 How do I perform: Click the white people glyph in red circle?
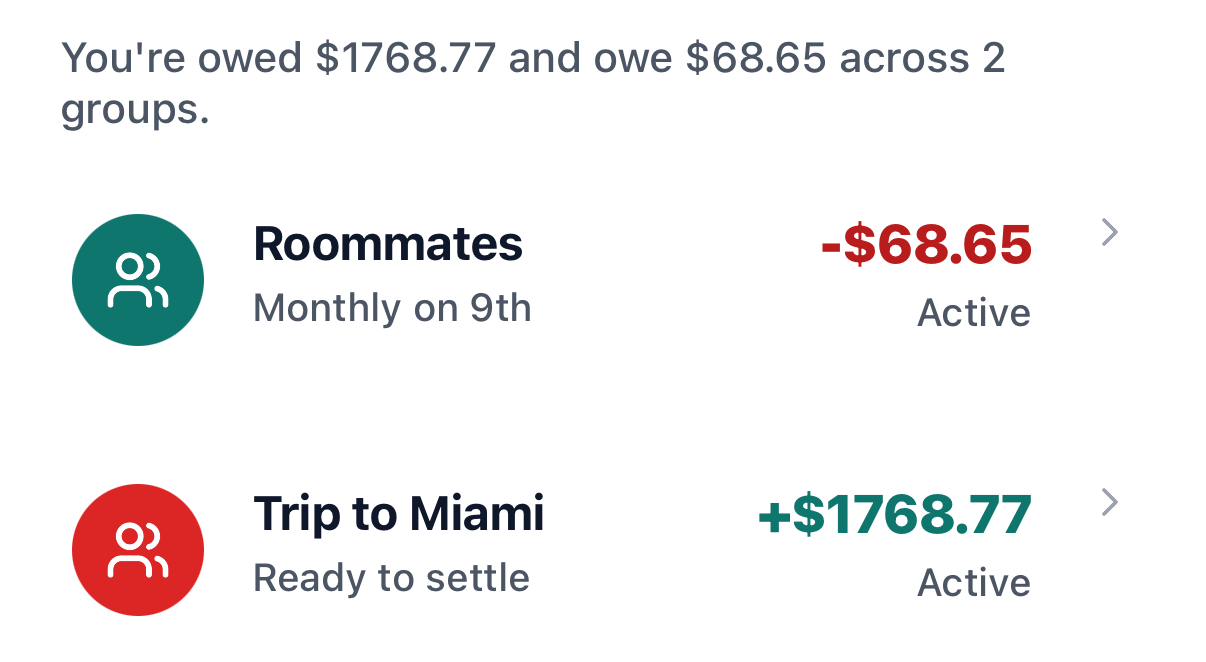138,550
